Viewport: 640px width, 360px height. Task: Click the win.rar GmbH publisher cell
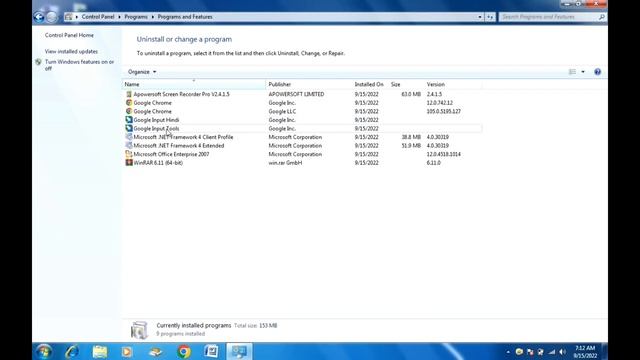285,163
